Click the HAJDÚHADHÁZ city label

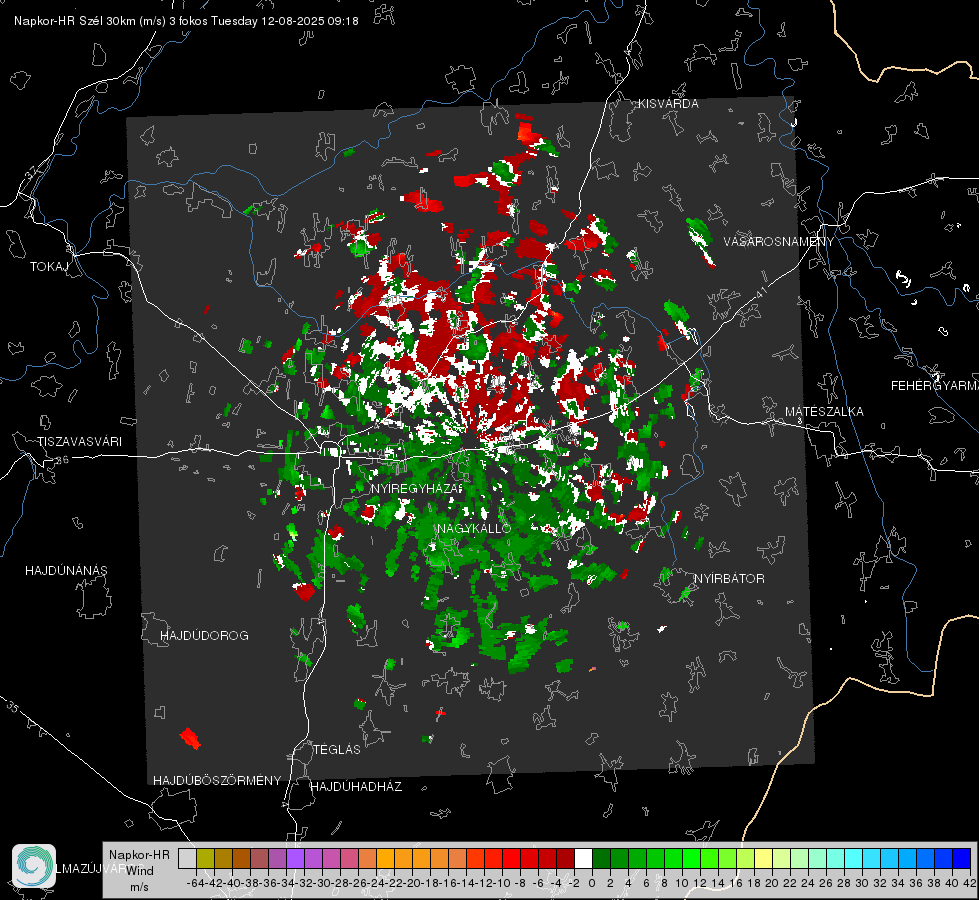point(356,787)
